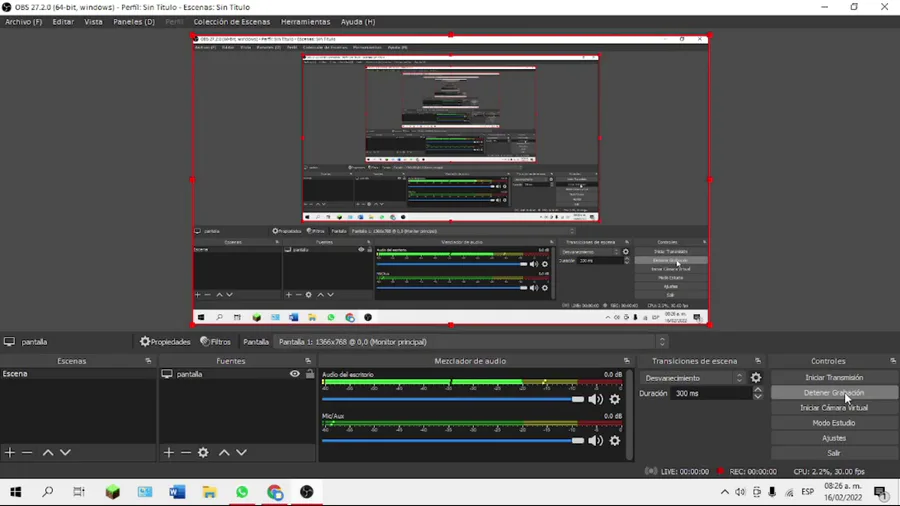This screenshot has width=900, height=506.
Task: Click the preview canvas screen capture
Action: 451,180
